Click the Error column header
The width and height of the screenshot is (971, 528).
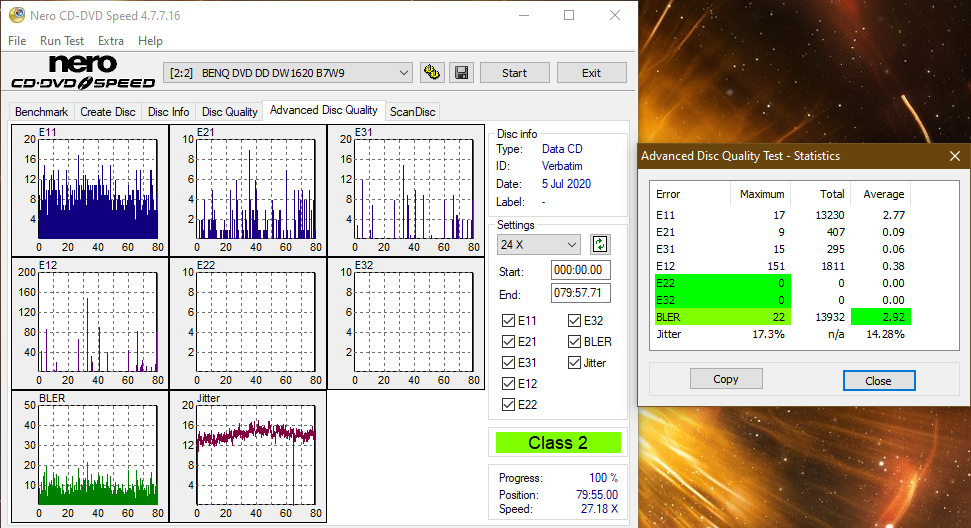click(x=668, y=194)
